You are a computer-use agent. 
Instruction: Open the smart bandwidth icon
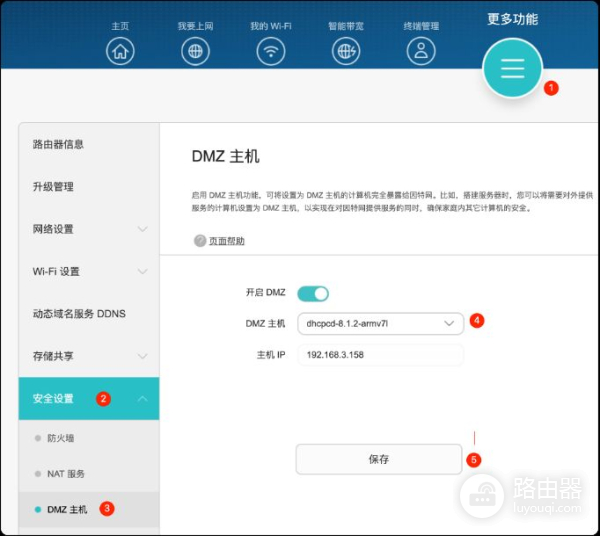point(346,51)
